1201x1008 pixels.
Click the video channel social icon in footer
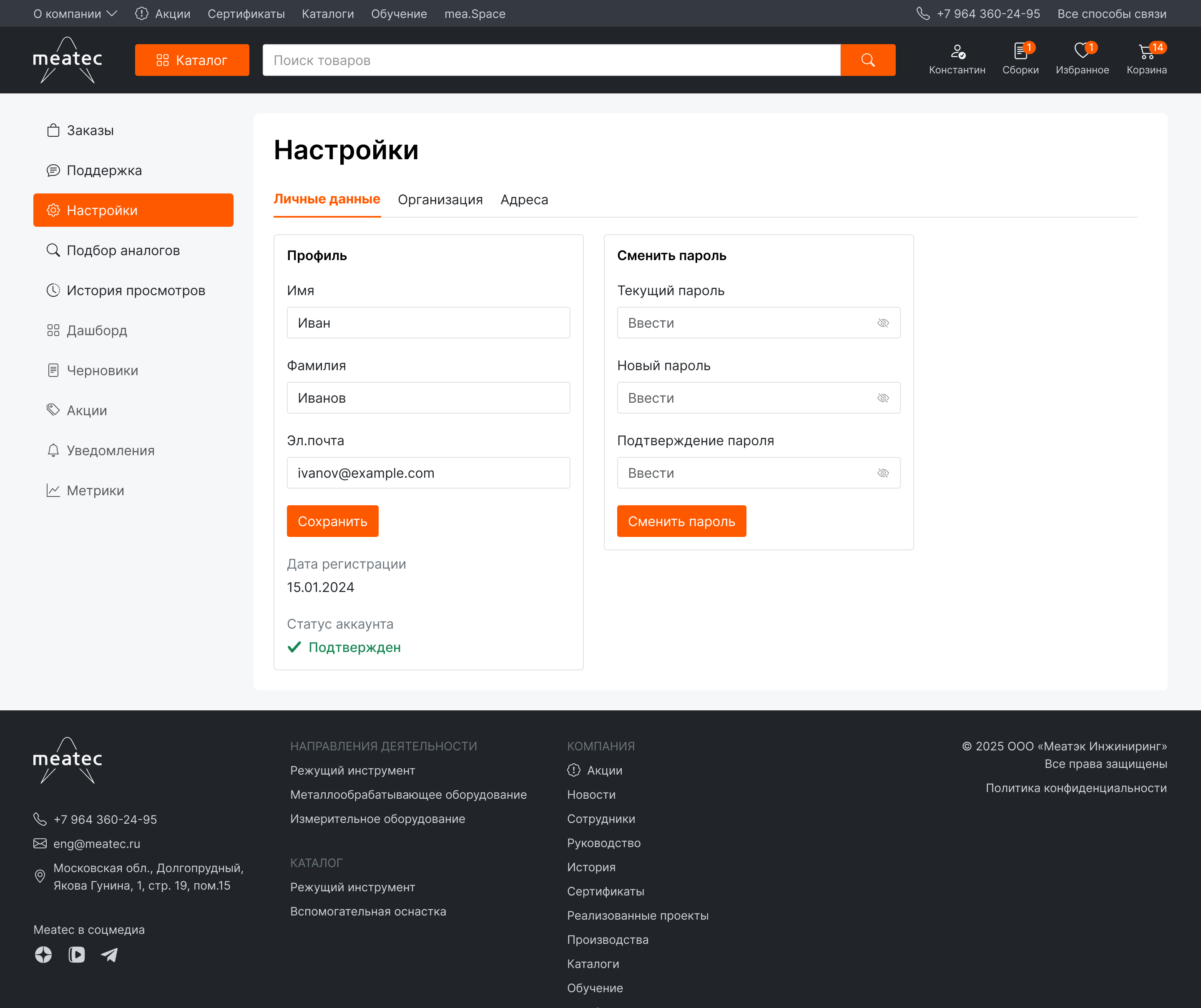click(77, 955)
